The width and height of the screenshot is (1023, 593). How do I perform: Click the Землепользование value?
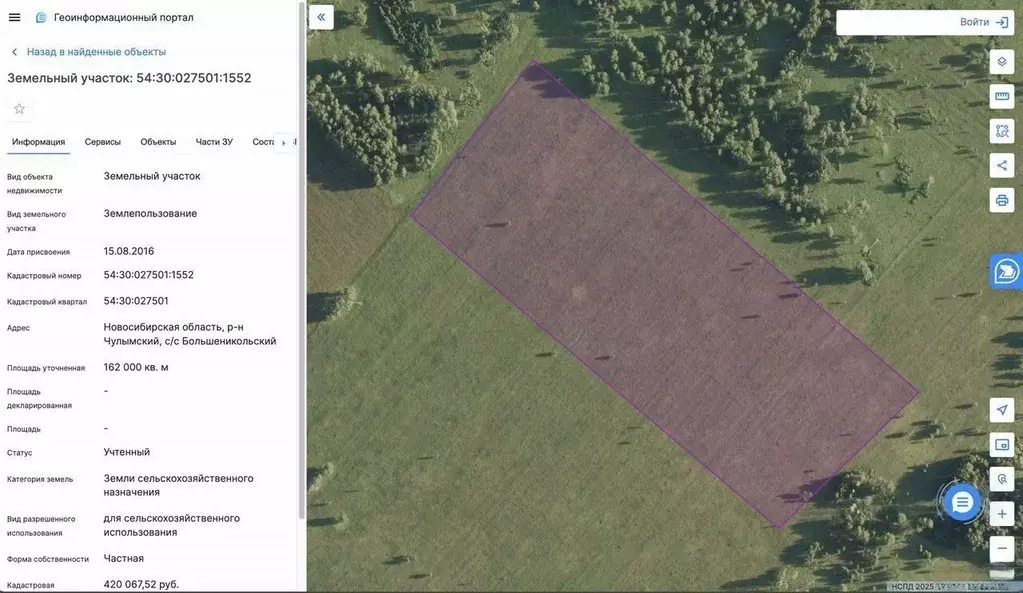tap(150, 213)
